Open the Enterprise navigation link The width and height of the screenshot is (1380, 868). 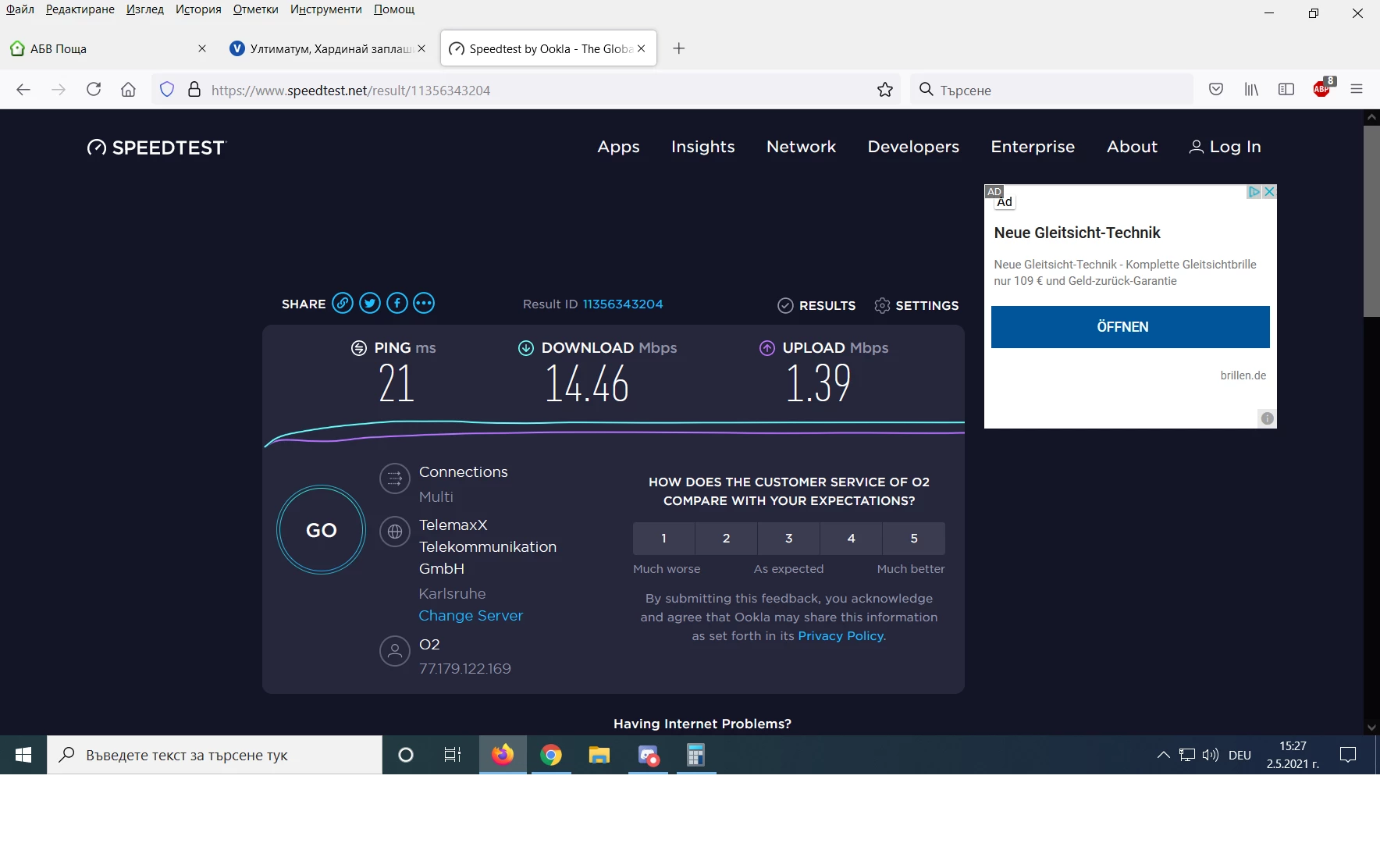click(1033, 147)
